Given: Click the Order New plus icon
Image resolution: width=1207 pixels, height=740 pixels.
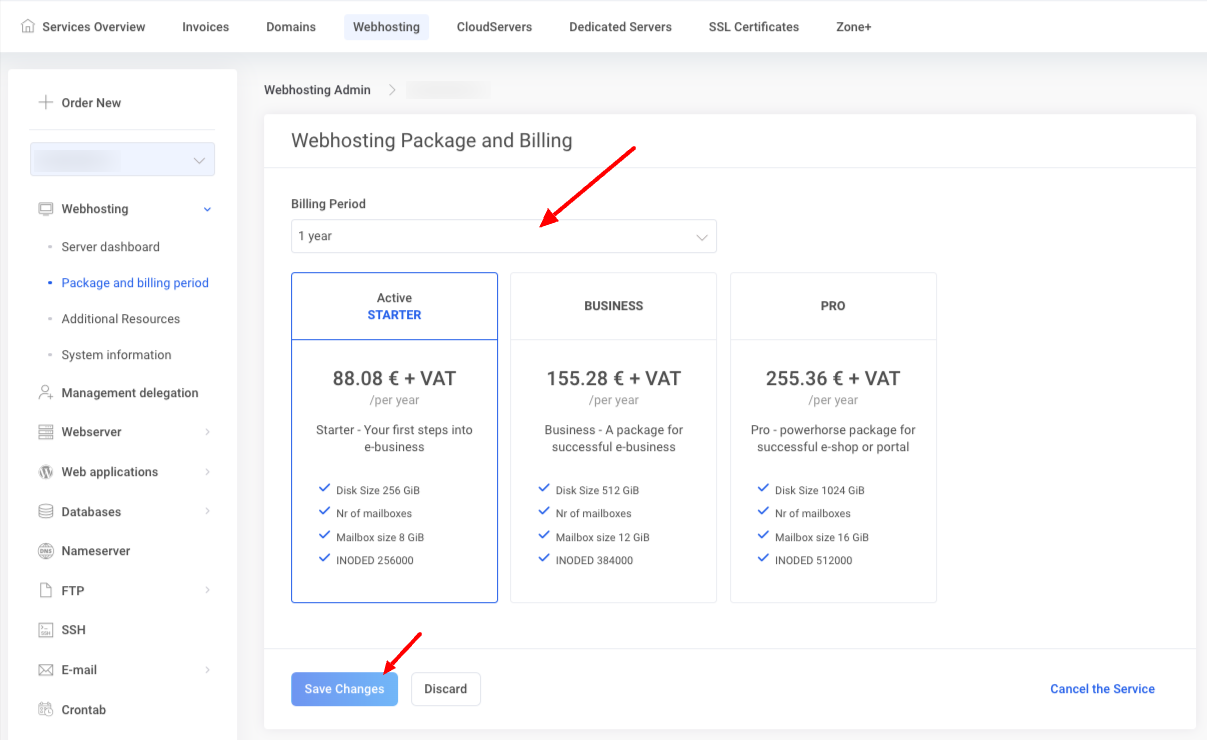Looking at the screenshot, I should [x=45, y=102].
